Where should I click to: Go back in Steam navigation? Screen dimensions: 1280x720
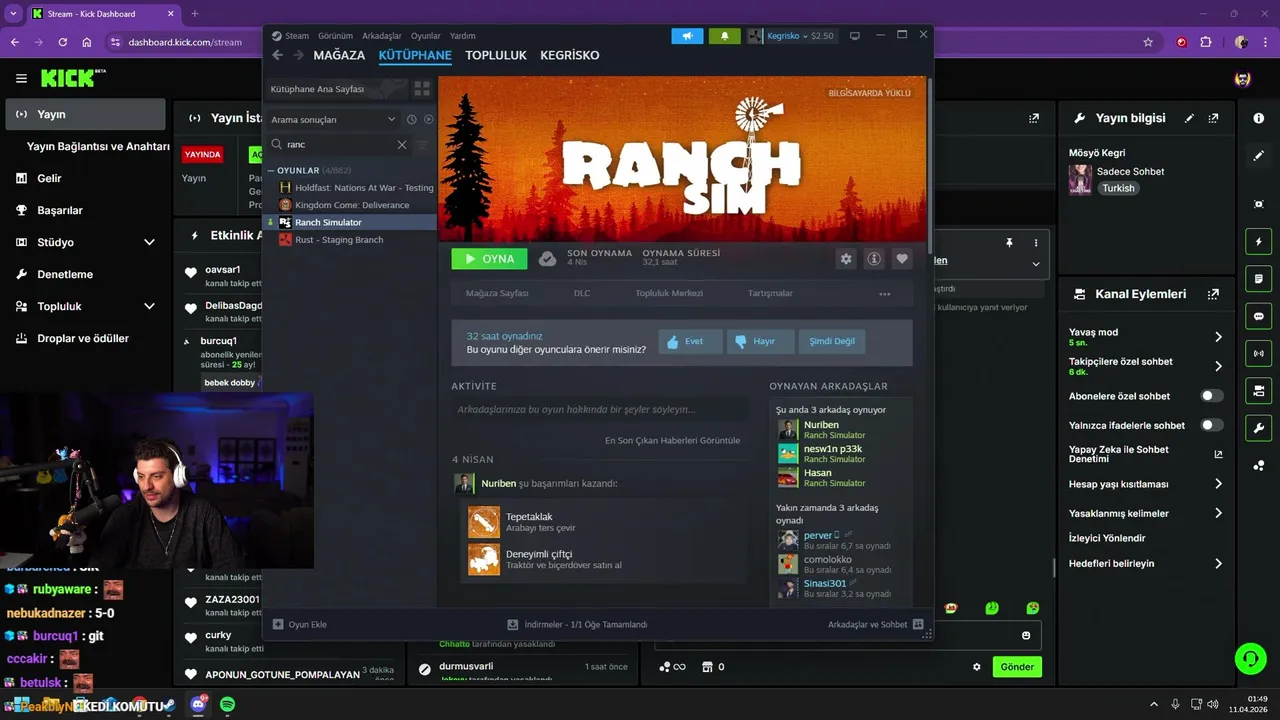click(x=278, y=55)
